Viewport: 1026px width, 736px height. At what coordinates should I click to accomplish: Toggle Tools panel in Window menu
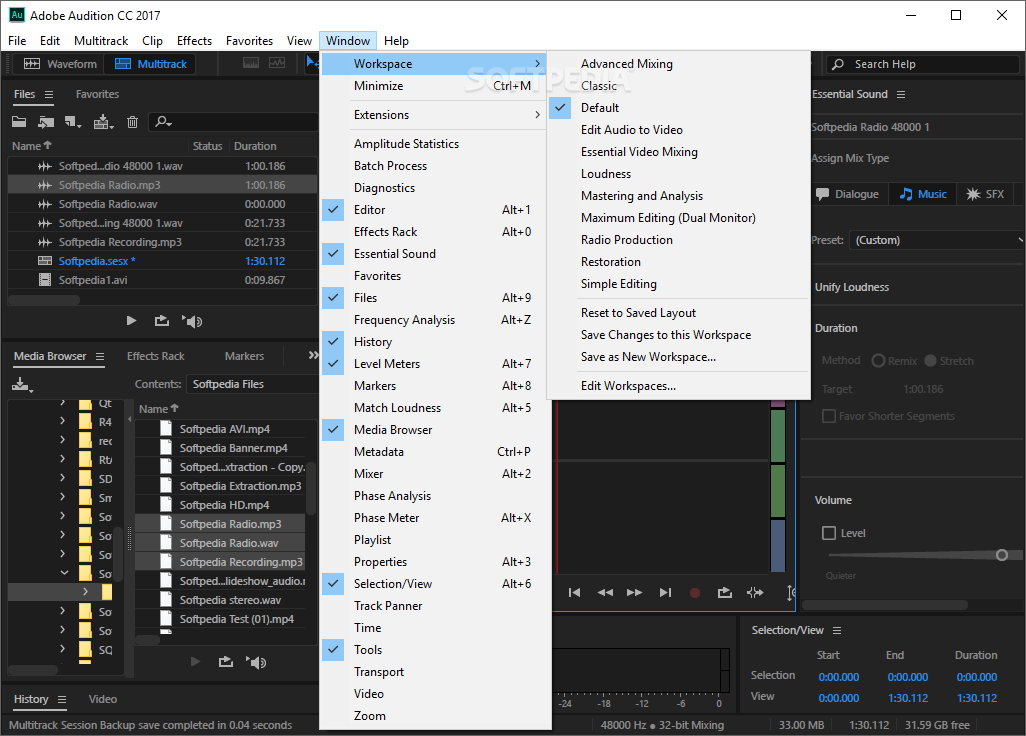[435, 650]
